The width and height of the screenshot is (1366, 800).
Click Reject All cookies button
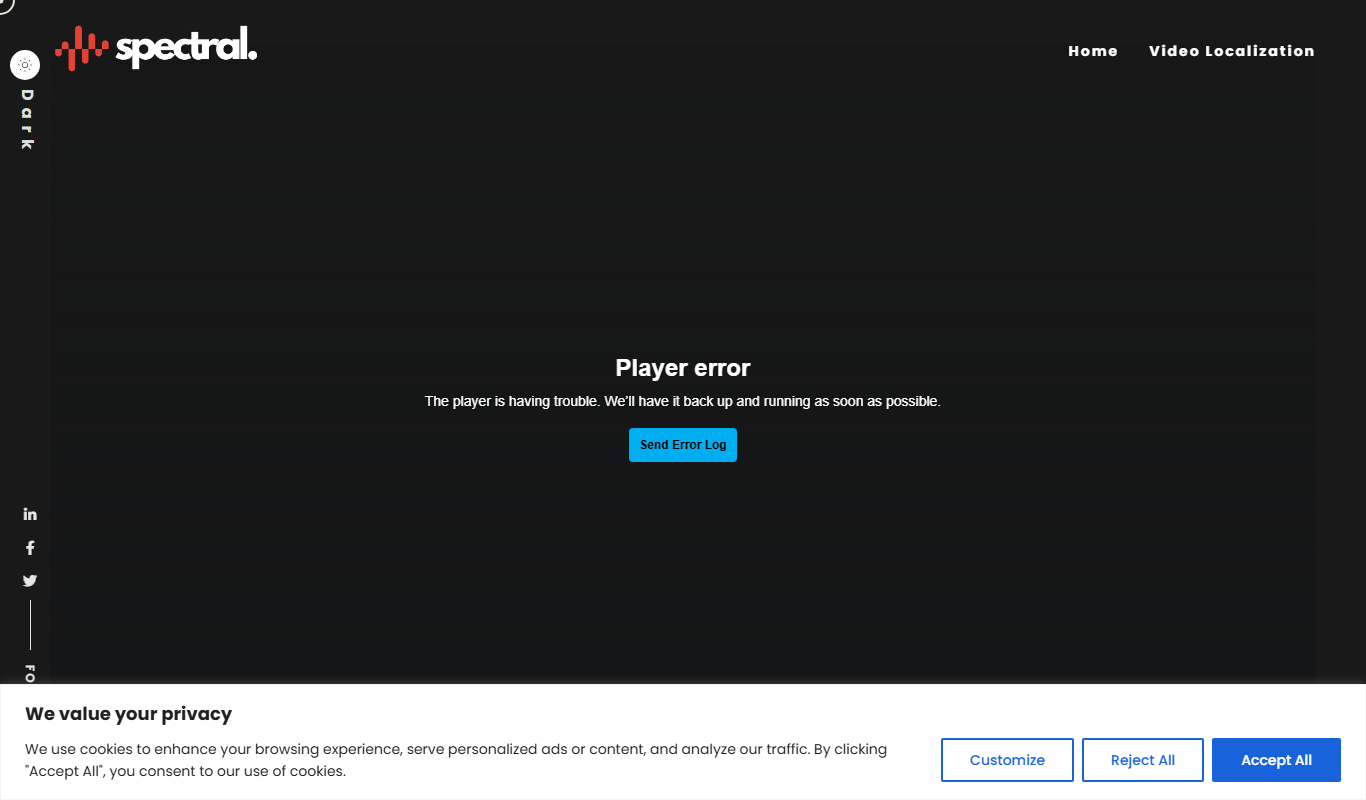1143,760
